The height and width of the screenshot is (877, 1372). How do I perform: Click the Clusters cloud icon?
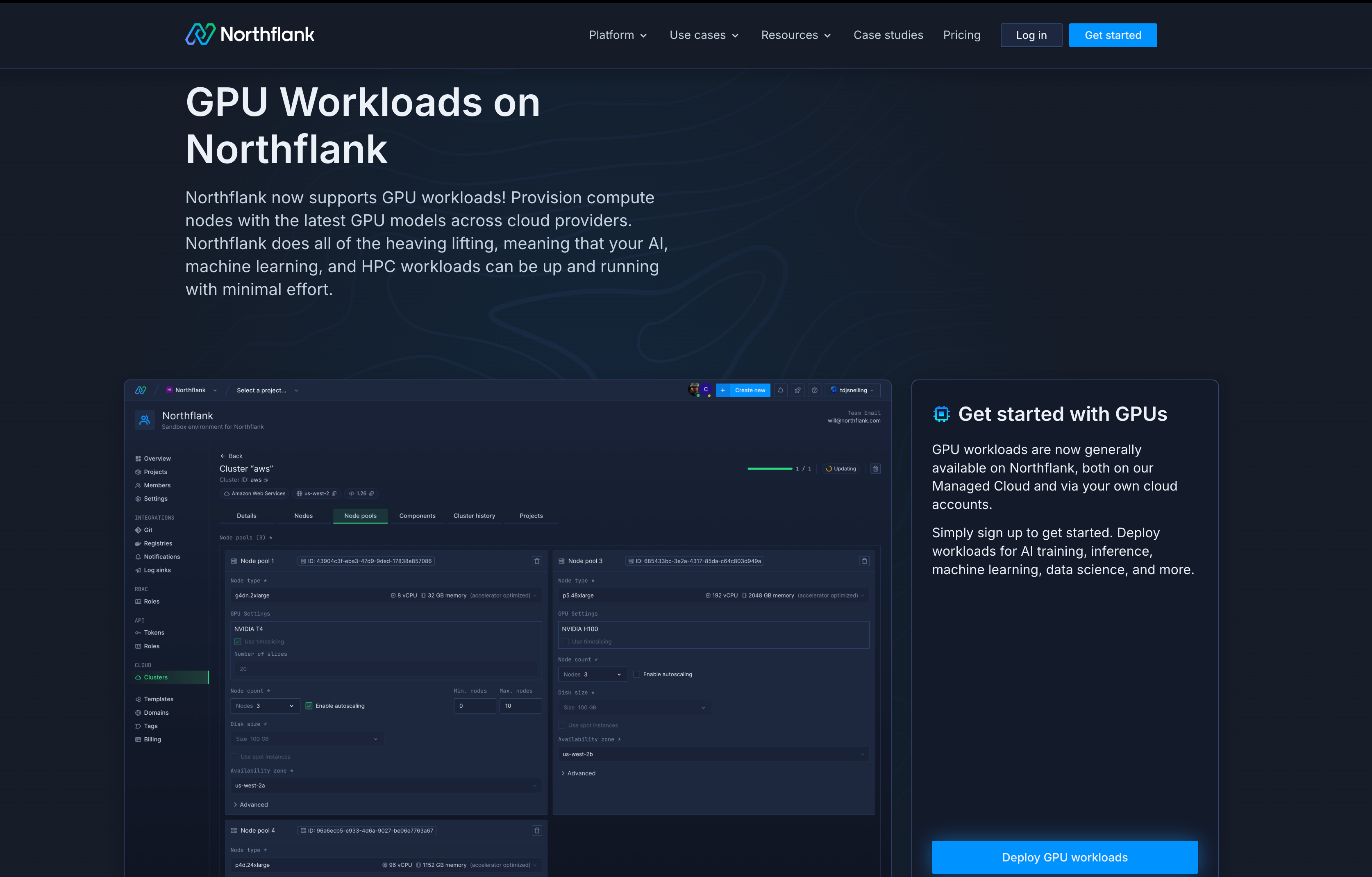138,677
